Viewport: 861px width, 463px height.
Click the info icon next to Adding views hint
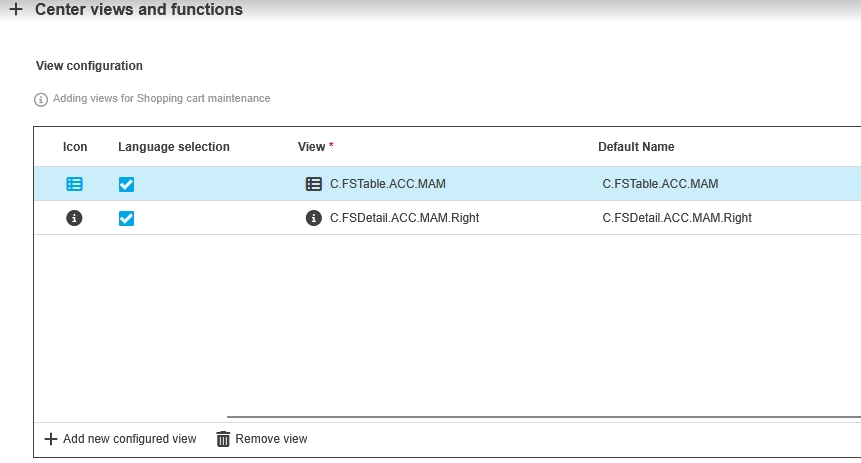click(41, 99)
